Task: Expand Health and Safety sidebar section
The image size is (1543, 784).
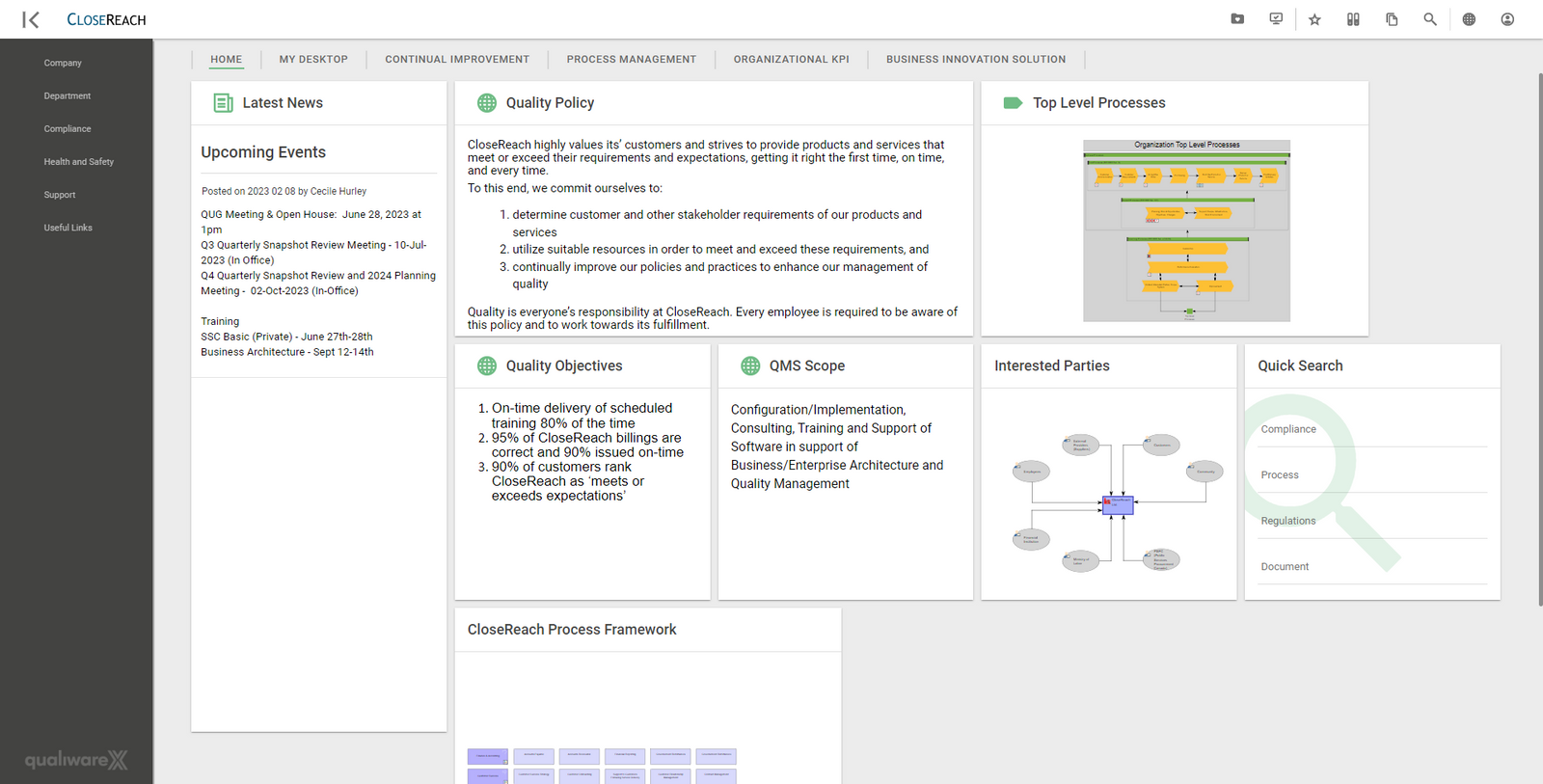Action: tap(78, 162)
